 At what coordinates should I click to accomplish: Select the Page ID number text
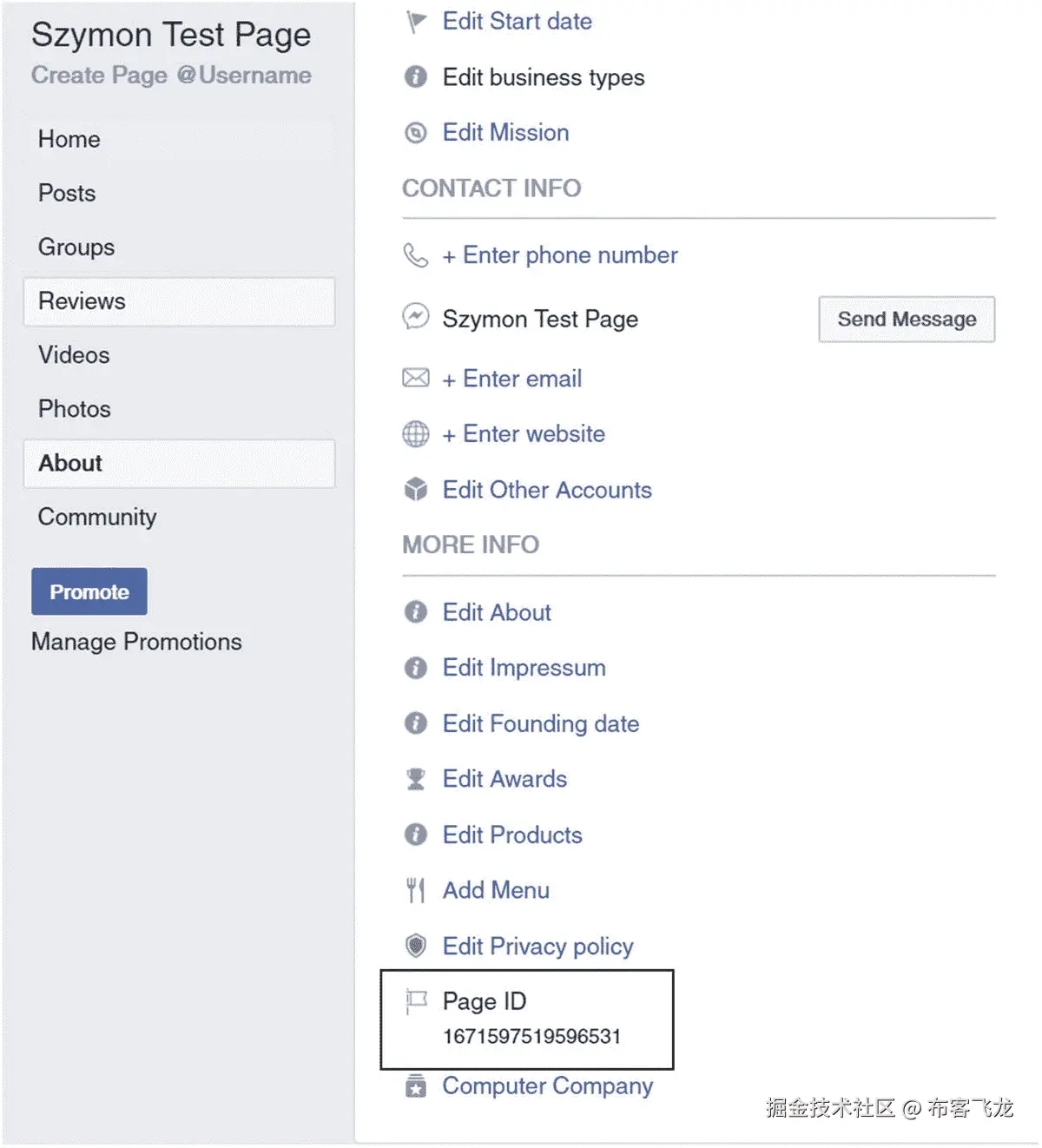pyautogui.click(x=531, y=1036)
